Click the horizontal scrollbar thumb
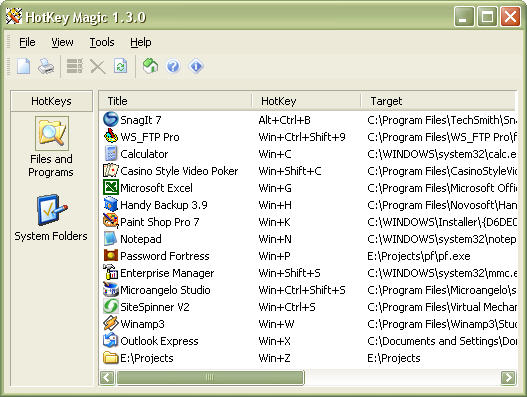Screen dimensions: 527x397 (x=210, y=378)
